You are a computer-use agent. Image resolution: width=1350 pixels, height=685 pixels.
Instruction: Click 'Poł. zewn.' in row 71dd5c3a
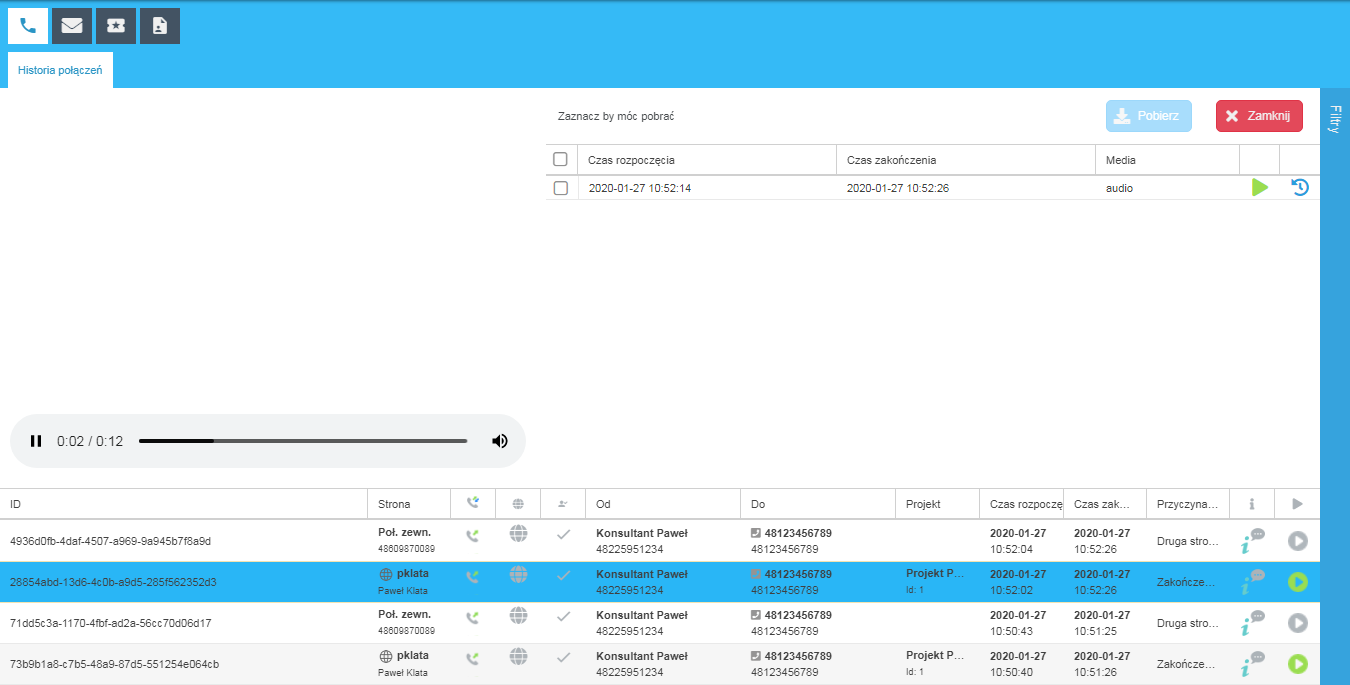point(404,615)
